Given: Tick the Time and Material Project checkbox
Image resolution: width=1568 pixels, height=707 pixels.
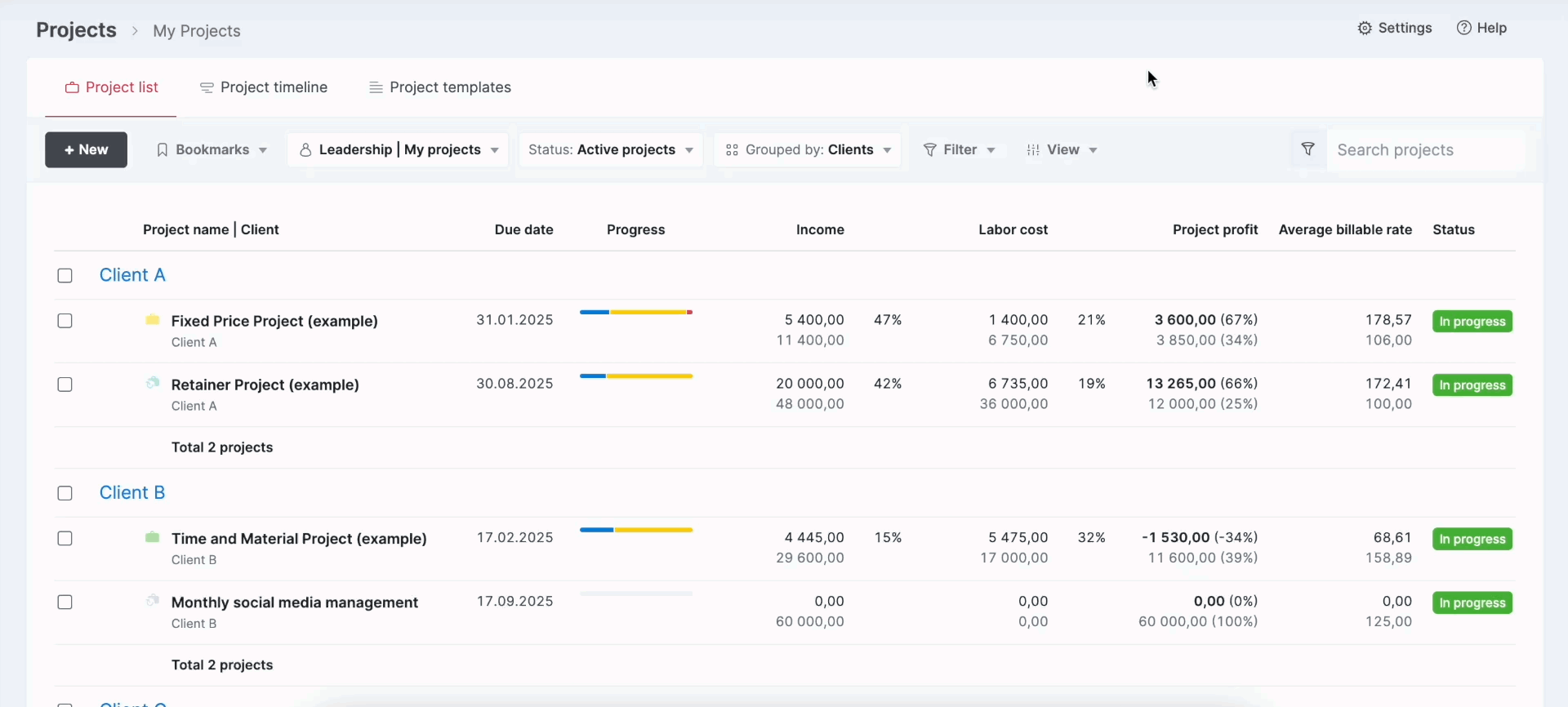Looking at the screenshot, I should 65,539.
